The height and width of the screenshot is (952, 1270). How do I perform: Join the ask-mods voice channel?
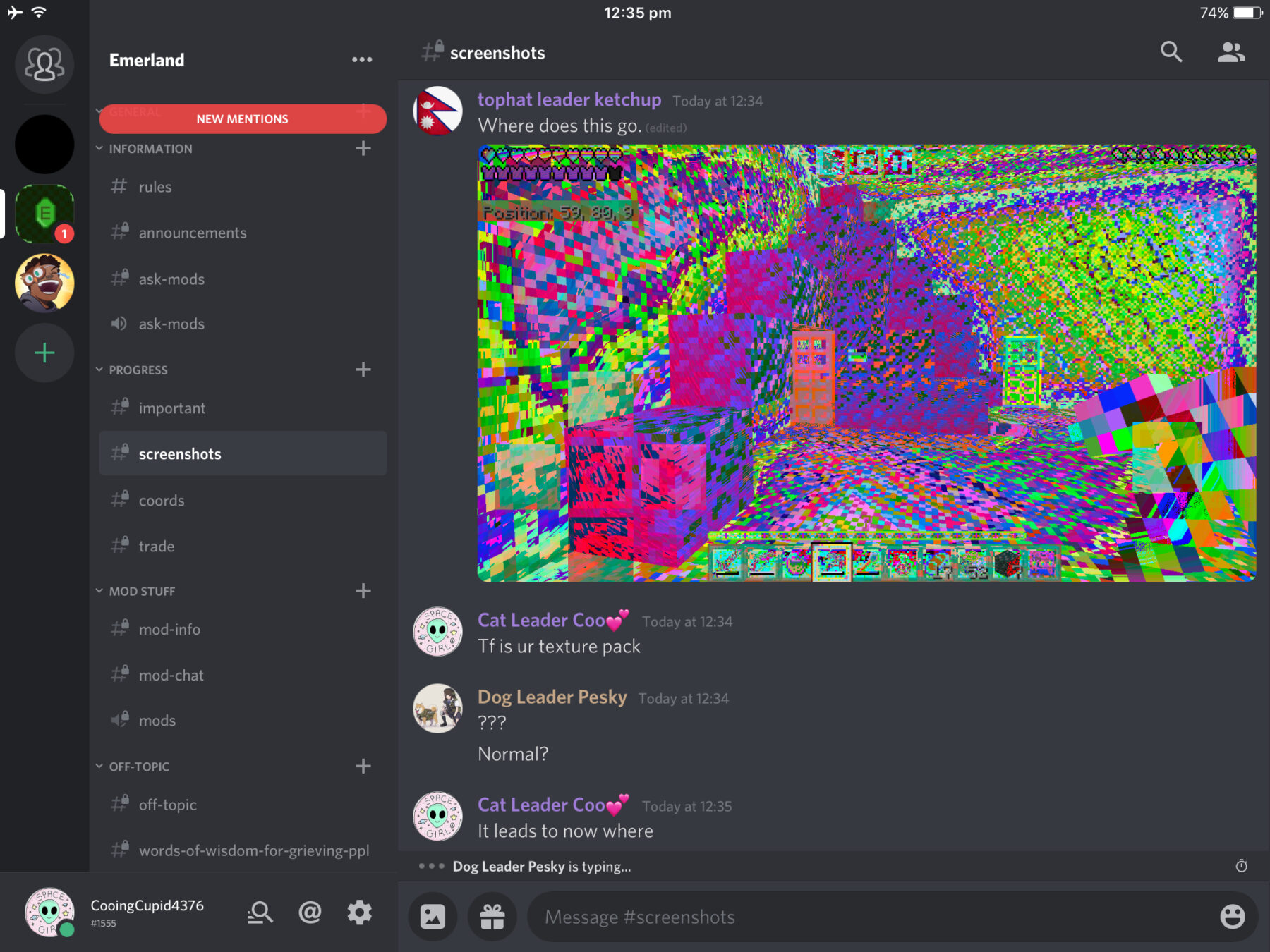pos(243,324)
